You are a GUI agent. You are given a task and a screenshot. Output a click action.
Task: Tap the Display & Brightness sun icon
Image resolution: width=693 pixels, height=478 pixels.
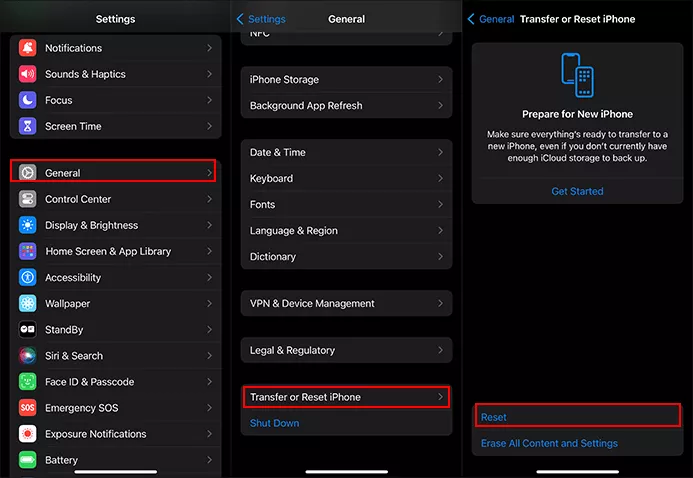[x=27, y=225]
